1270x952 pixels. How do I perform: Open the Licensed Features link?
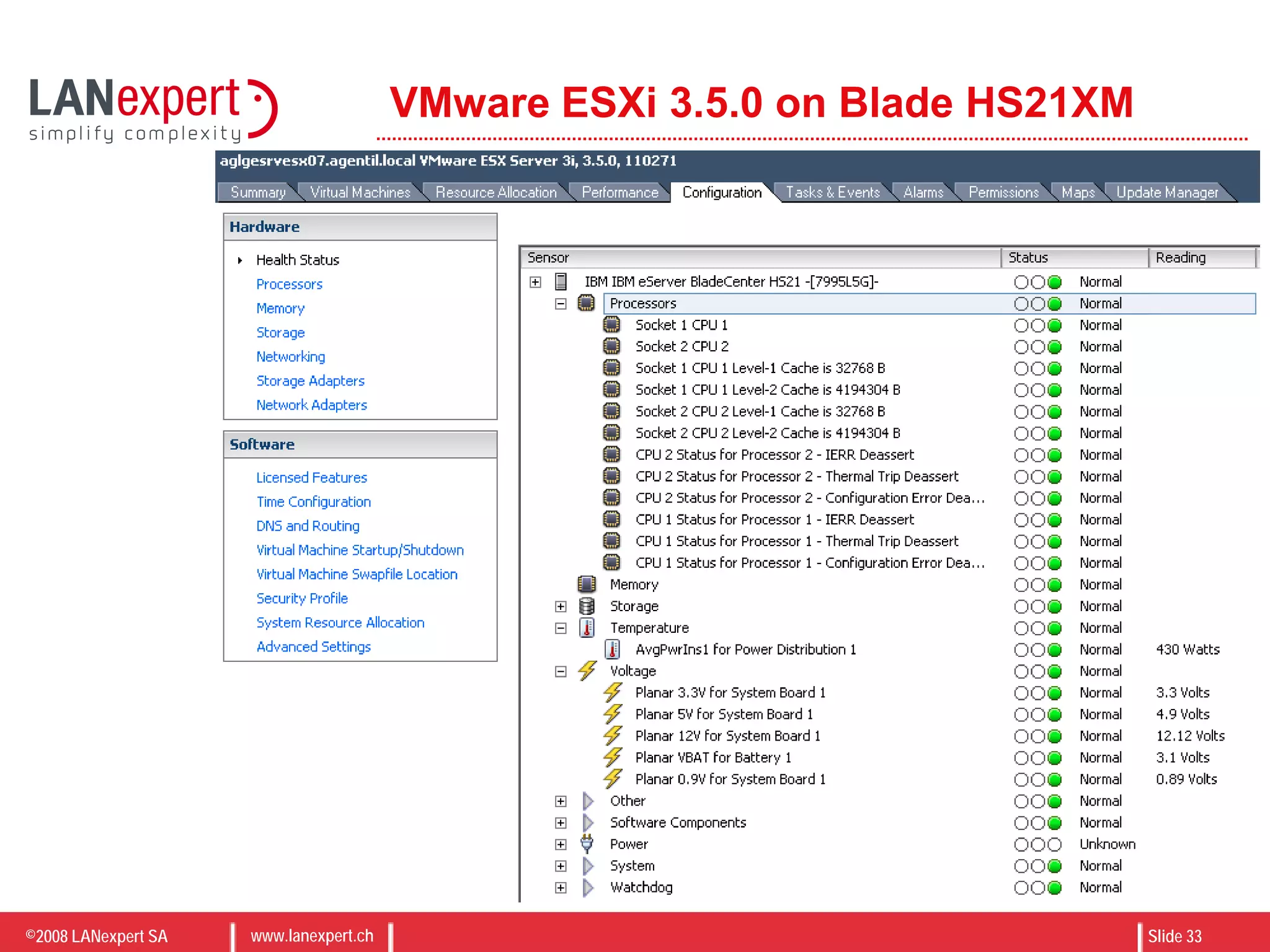tap(312, 478)
